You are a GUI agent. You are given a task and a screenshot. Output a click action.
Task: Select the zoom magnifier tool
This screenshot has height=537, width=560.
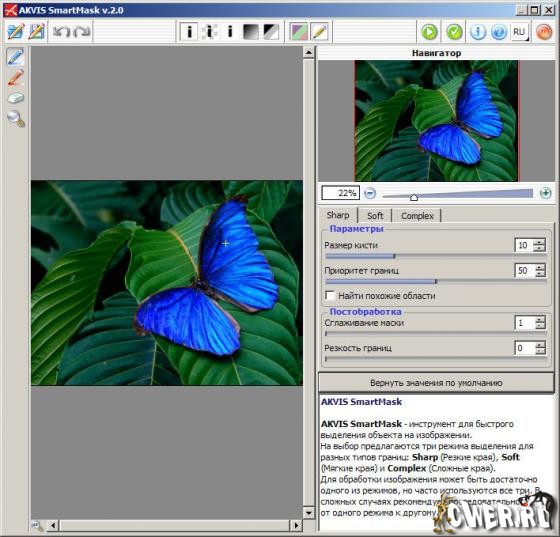15,119
